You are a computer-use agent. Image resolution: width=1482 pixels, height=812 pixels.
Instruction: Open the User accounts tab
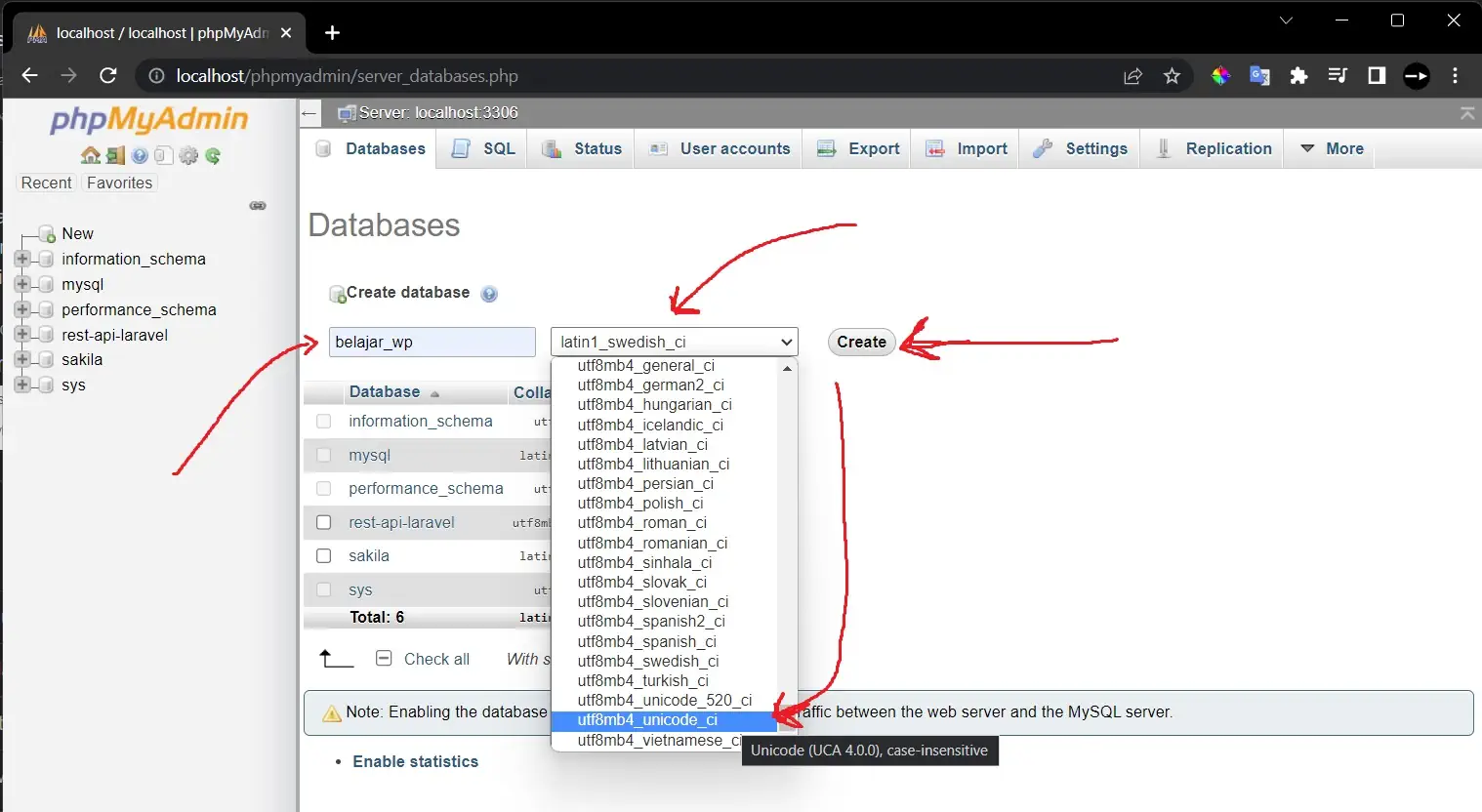tap(720, 149)
